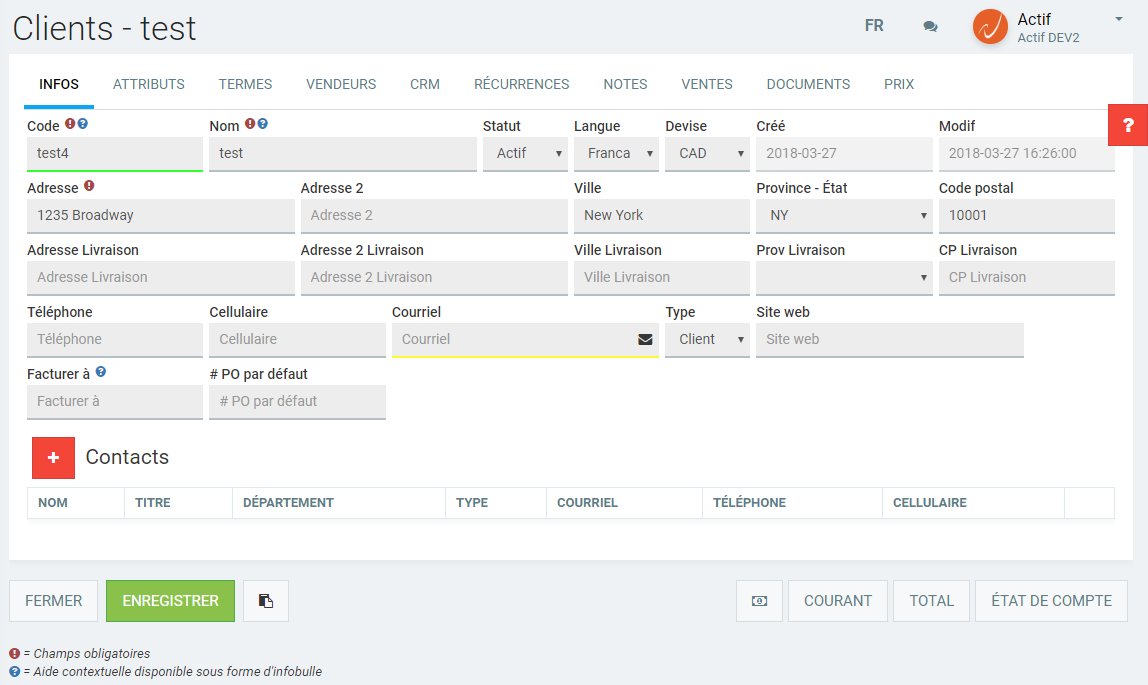The height and width of the screenshot is (685, 1148).
Task: Switch to the Attributs tab
Action: pos(148,85)
